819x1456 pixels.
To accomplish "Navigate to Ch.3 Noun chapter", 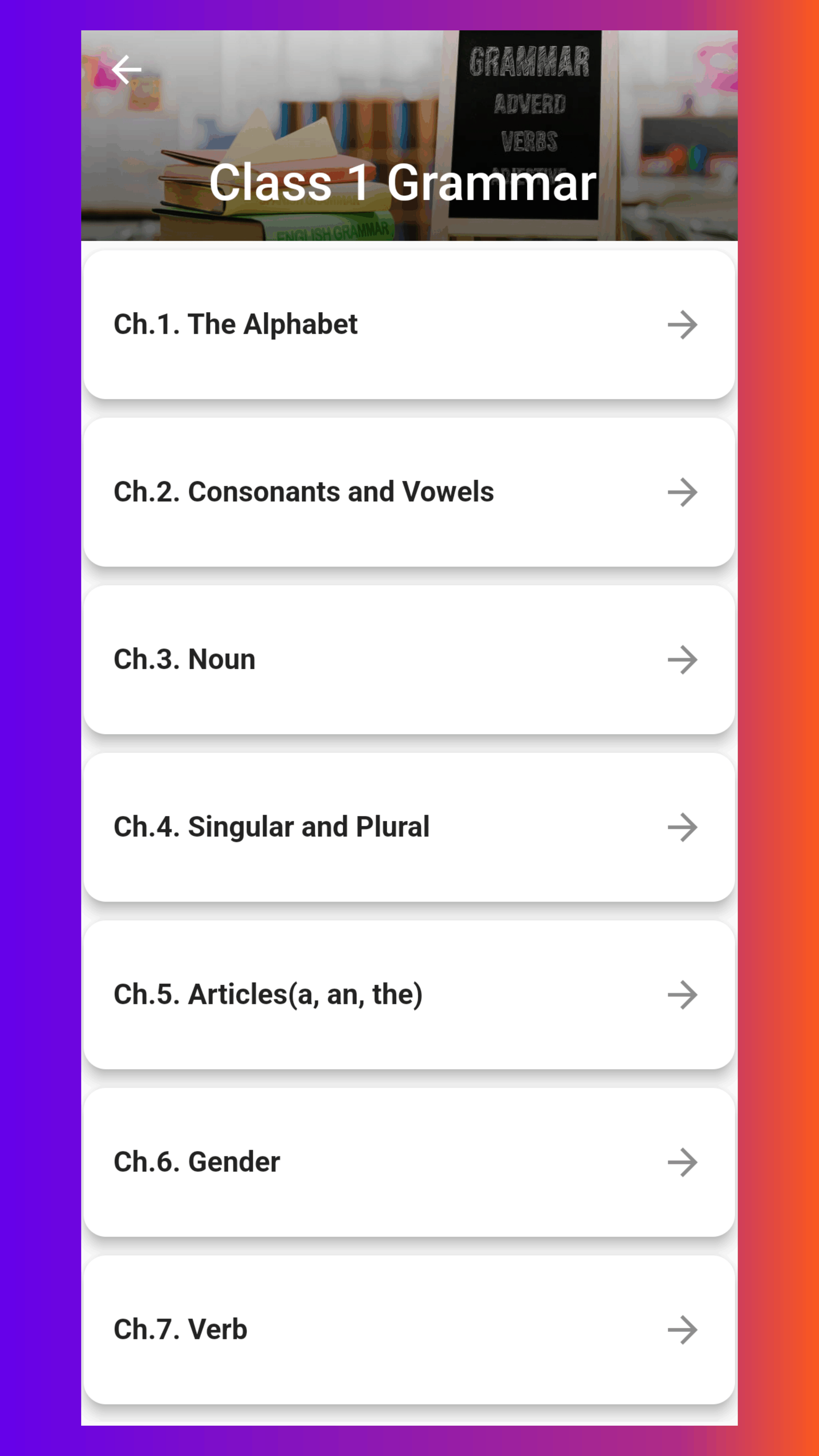I will click(409, 659).
